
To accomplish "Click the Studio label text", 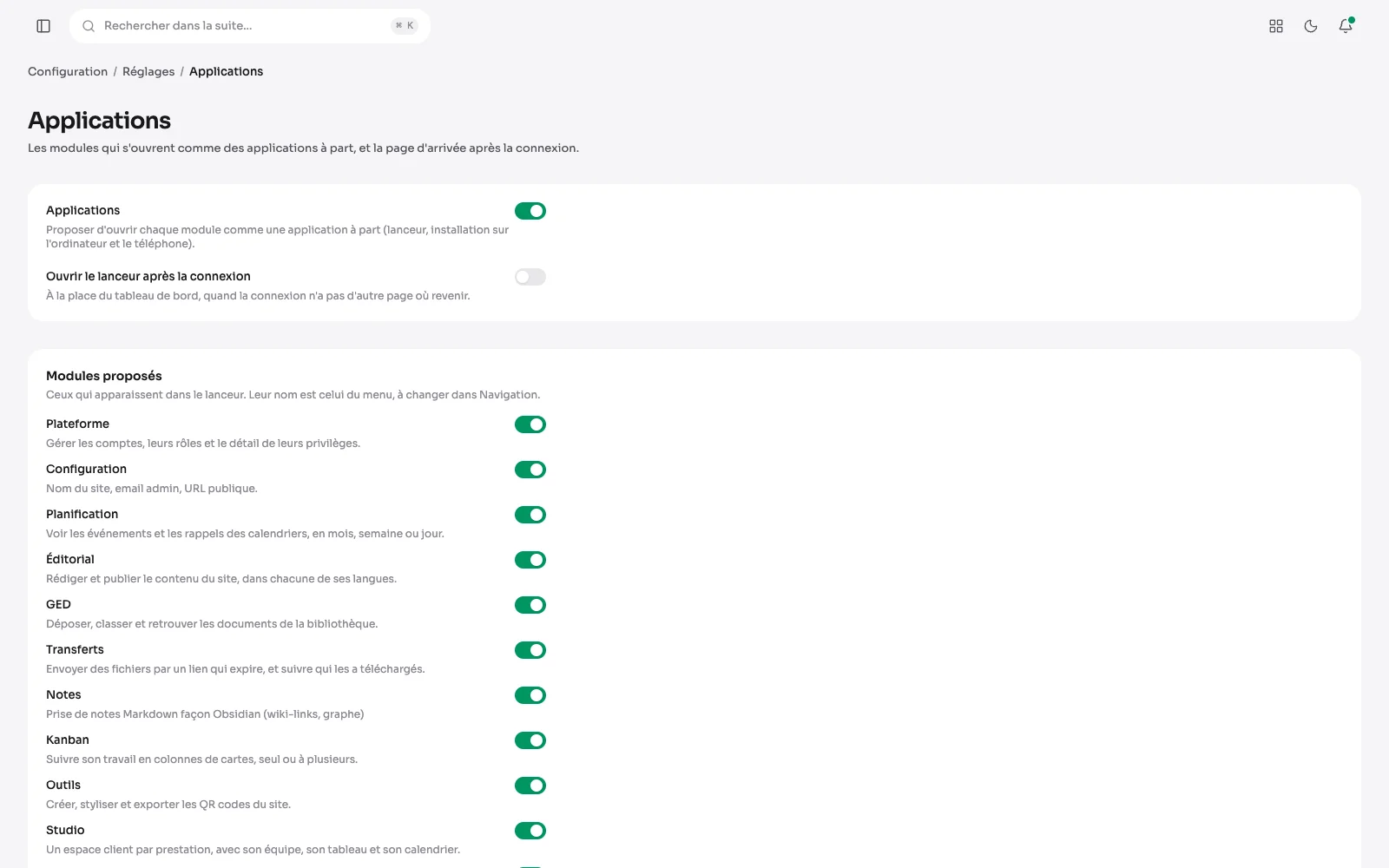I will pyautogui.click(x=65, y=831).
